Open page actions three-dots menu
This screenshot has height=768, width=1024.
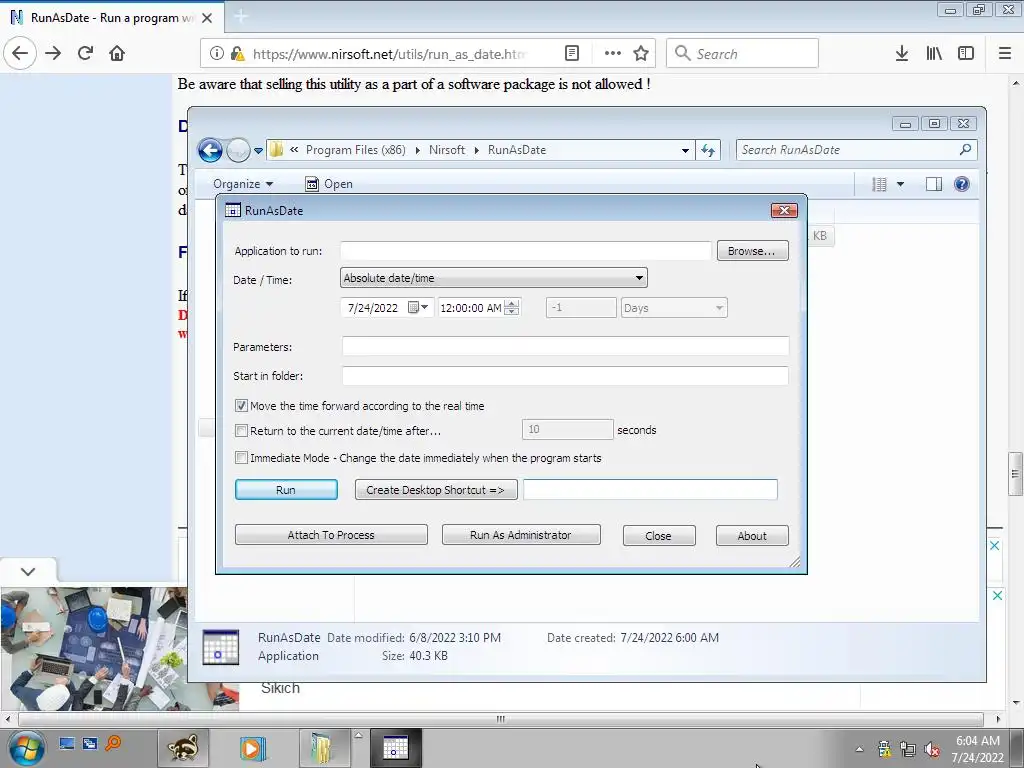613,54
